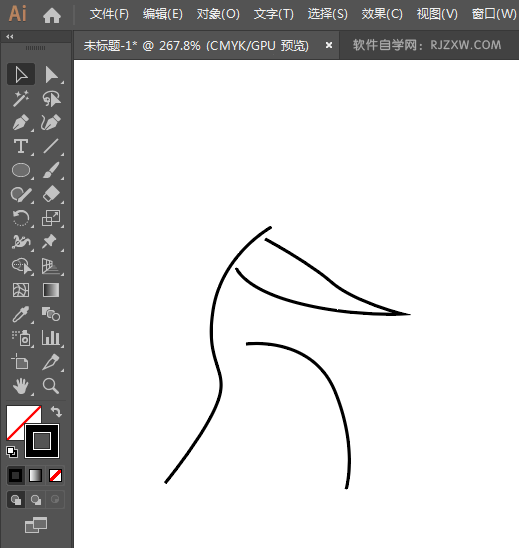Activate the Zoom magnifier tool

click(x=51, y=386)
